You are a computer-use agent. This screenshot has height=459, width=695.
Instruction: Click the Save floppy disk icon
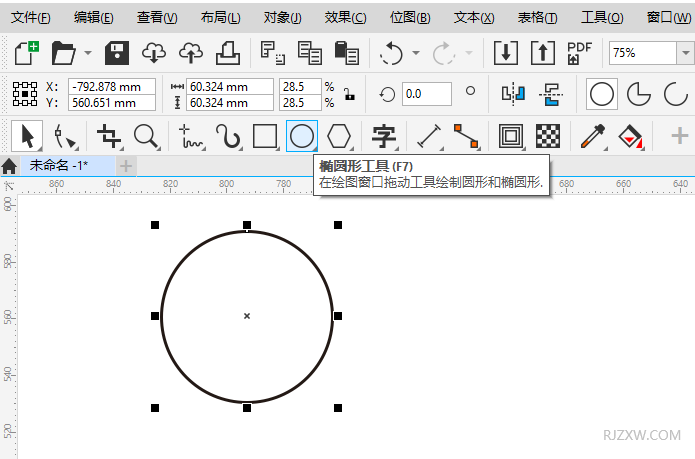pyautogui.click(x=118, y=53)
